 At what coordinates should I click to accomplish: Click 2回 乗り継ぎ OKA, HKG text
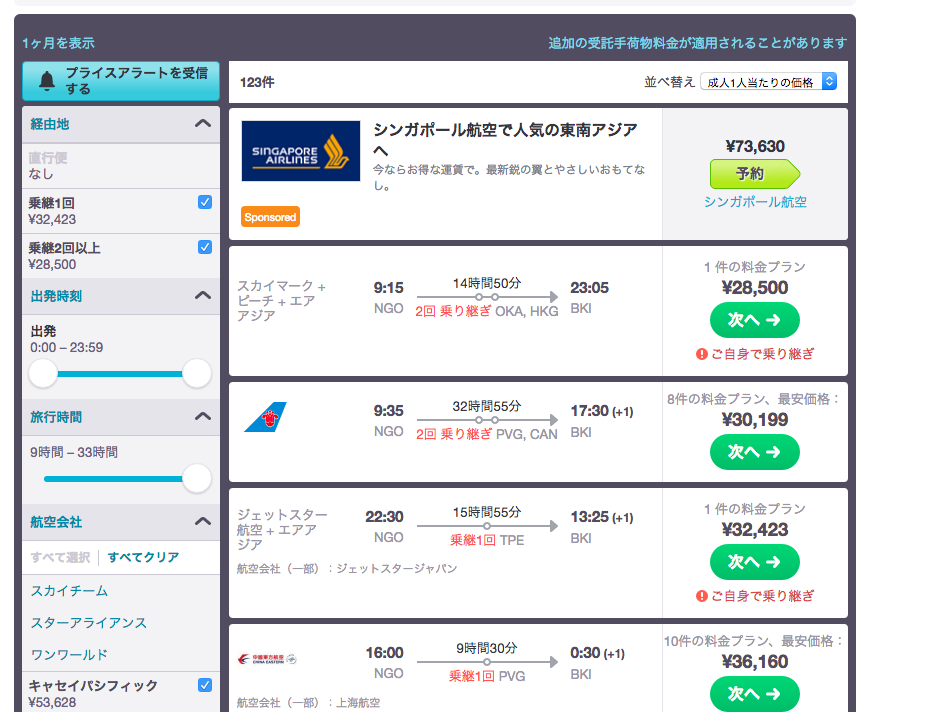(487, 311)
